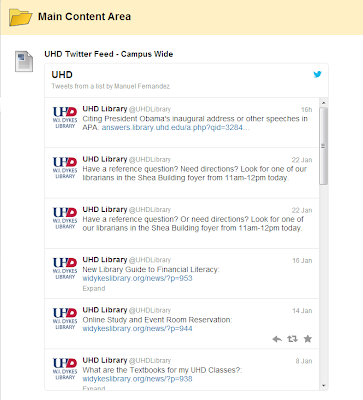Image resolution: width=363 pixels, height=400 pixels.
Task: Click the UHD Library avatar on the 14 Jan tweet
Action: 65,318
